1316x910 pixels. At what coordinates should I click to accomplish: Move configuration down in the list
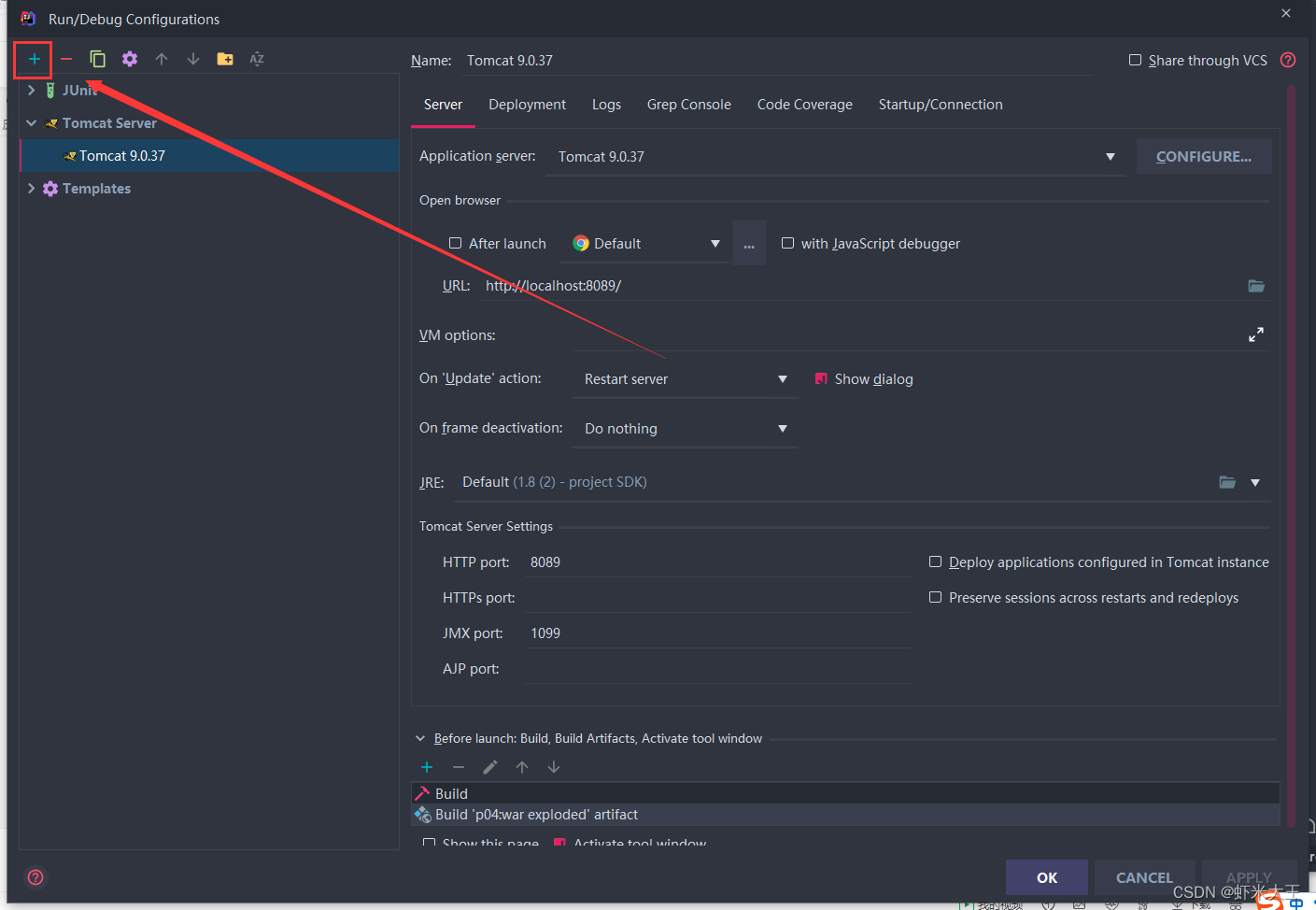click(x=193, y=59)
